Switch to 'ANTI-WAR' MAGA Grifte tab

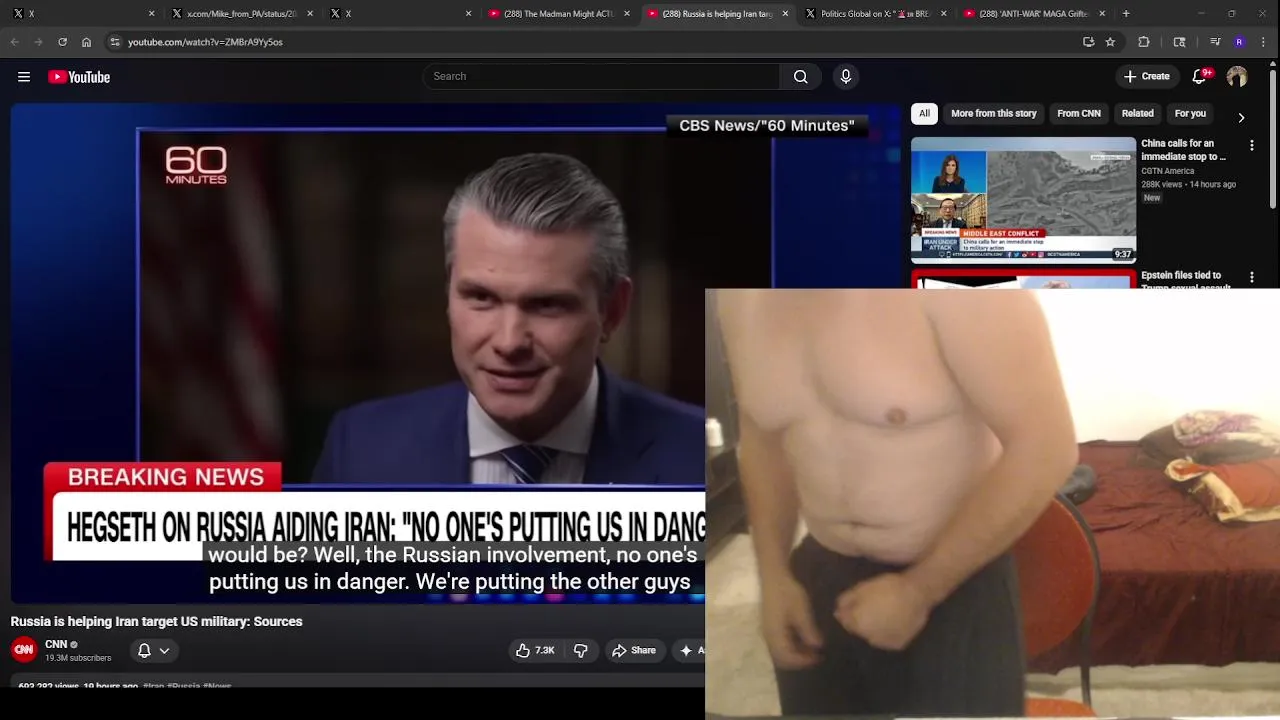[x=1033, y=14]
